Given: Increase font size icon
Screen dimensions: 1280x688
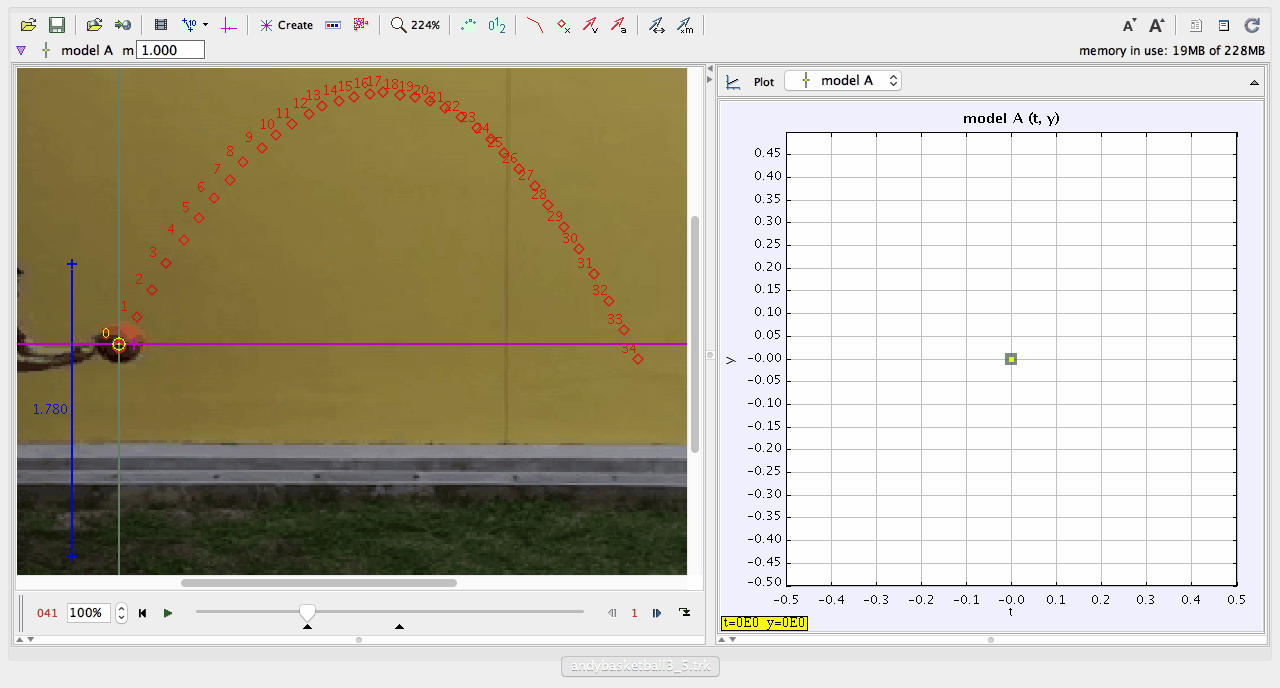Looking at the screenshot, I should point(1157,26).
